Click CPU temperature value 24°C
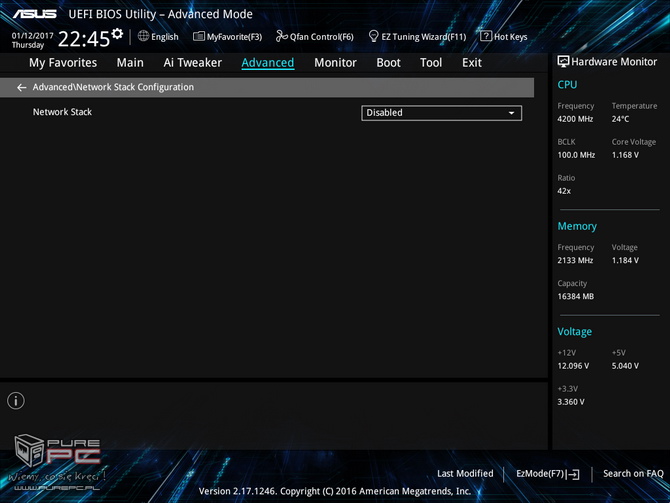Viewport: 670px width, 503px height. coord(620,119)
